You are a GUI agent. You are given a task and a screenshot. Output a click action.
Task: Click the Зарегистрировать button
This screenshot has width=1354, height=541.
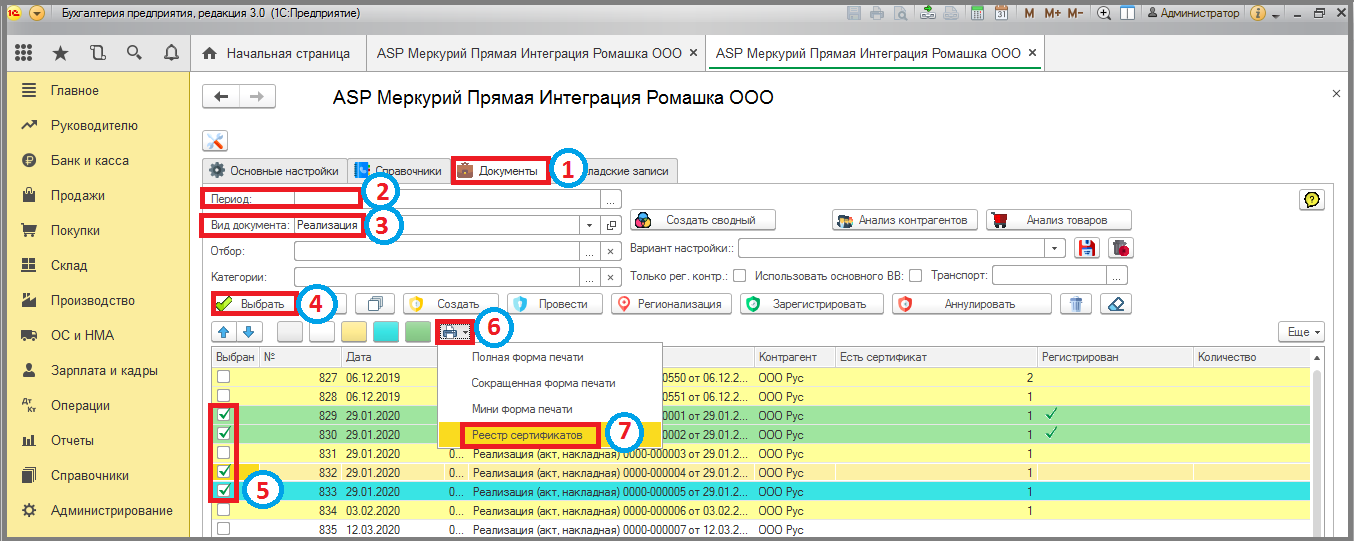pyautogui.click(x=812, y=304)
